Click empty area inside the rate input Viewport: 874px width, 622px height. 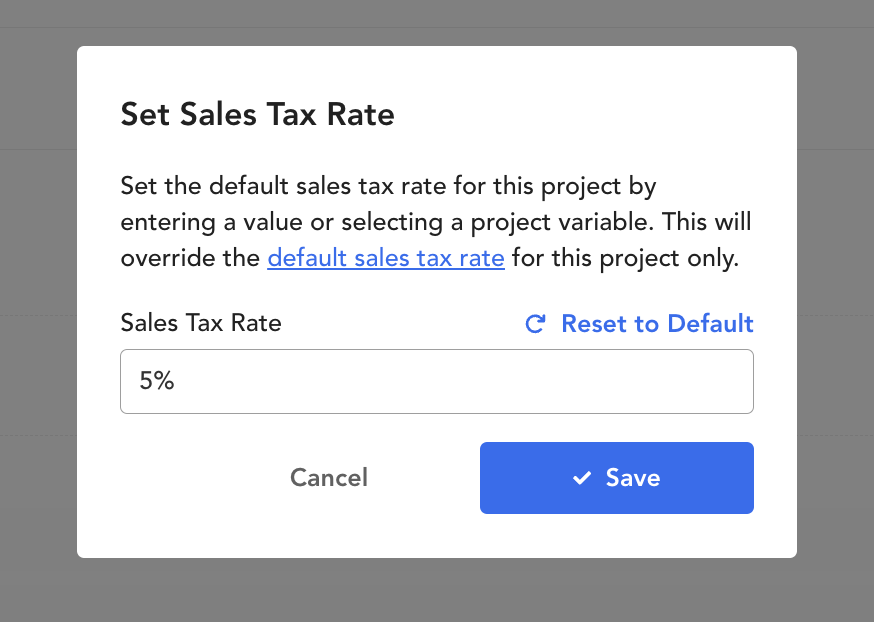[463, 381]
